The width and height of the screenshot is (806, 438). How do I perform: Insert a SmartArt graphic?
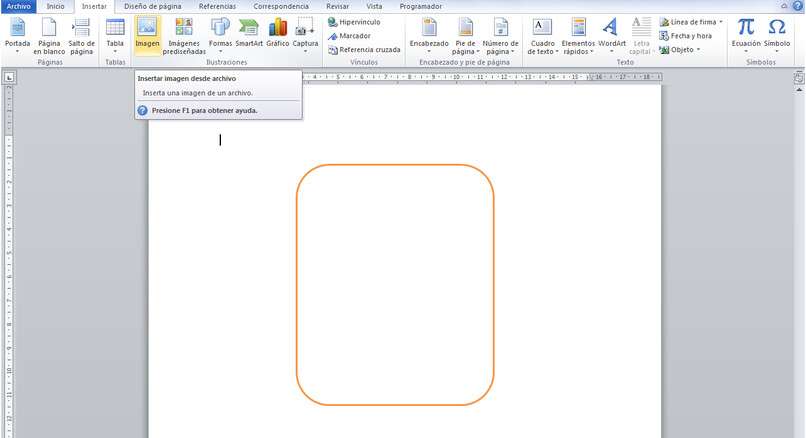[249, 33]
